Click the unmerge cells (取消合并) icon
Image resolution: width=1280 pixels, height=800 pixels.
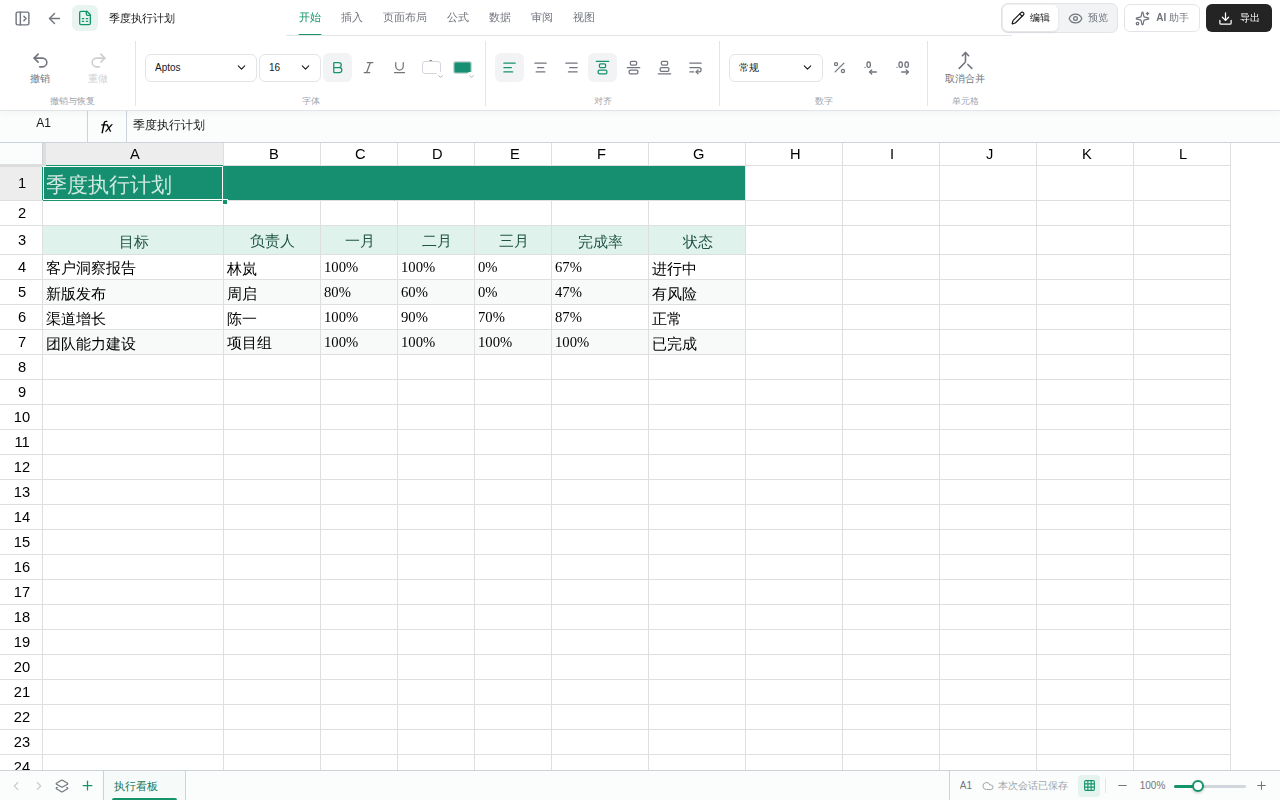tap(965, 67)
